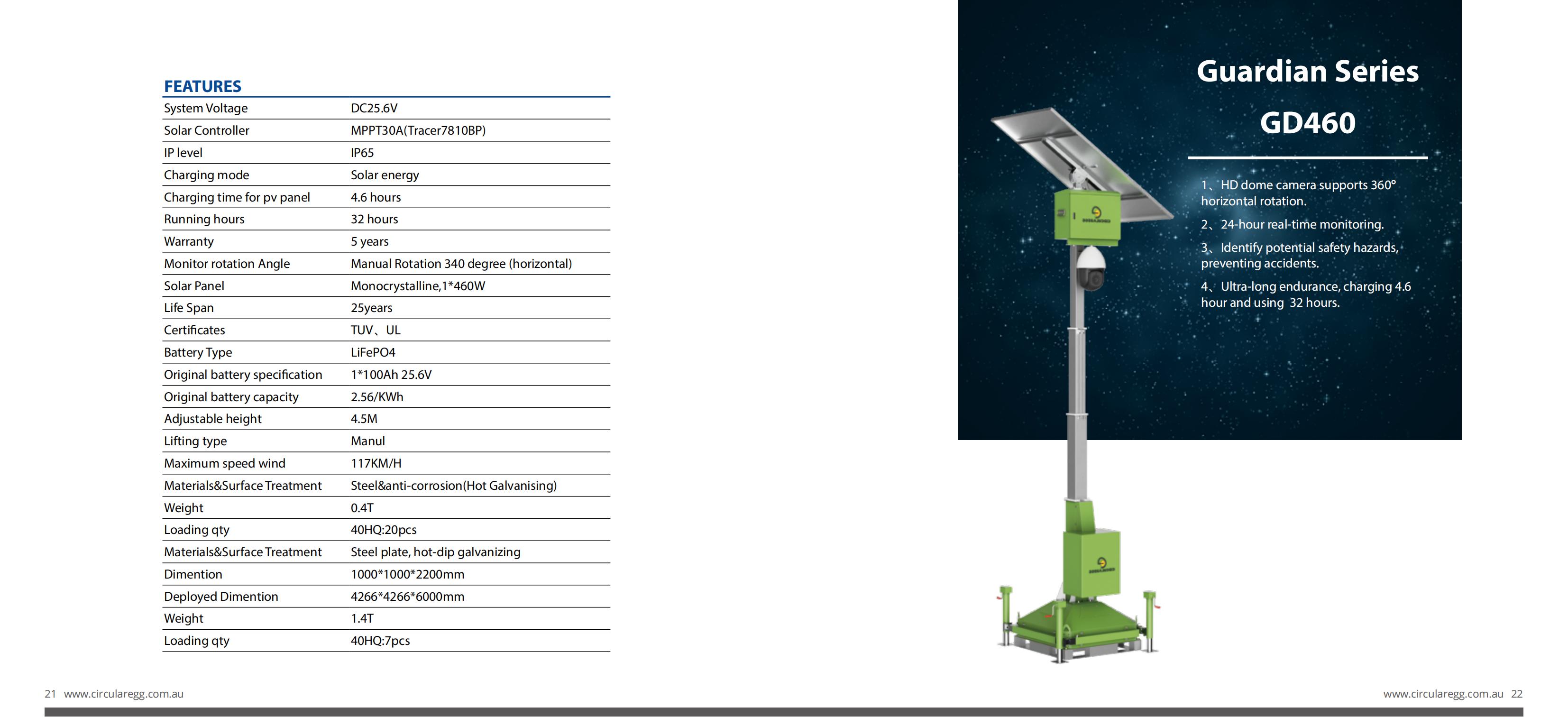Viewport: 1568px width, 717px height.
Task: Select 'Monitor rotation Angle' label
Action: (227, 264)
